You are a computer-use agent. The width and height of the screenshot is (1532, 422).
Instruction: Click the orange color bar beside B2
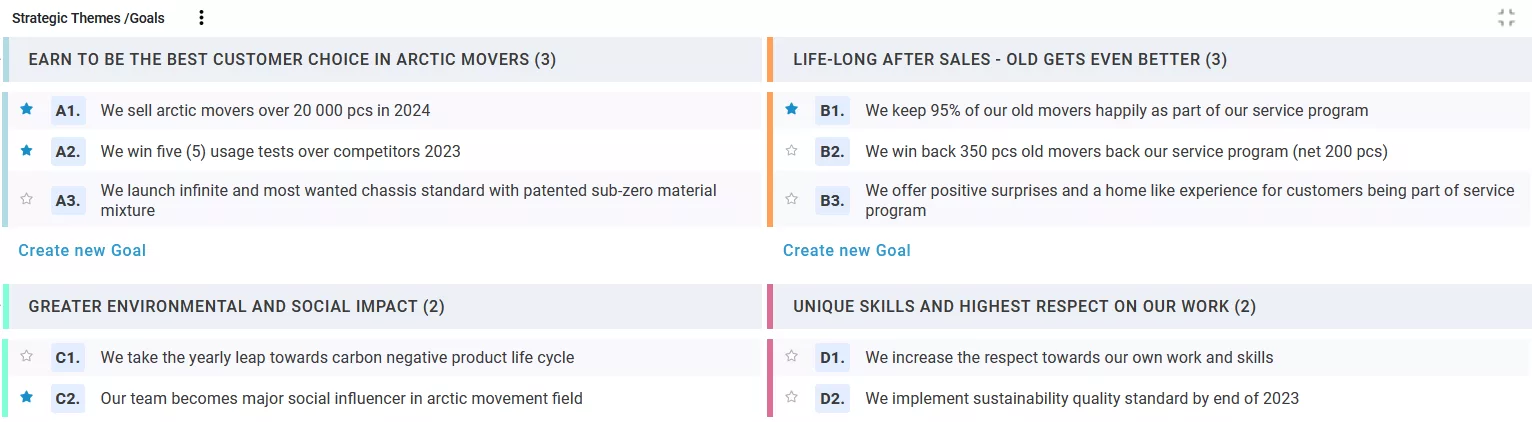point(770,152)
